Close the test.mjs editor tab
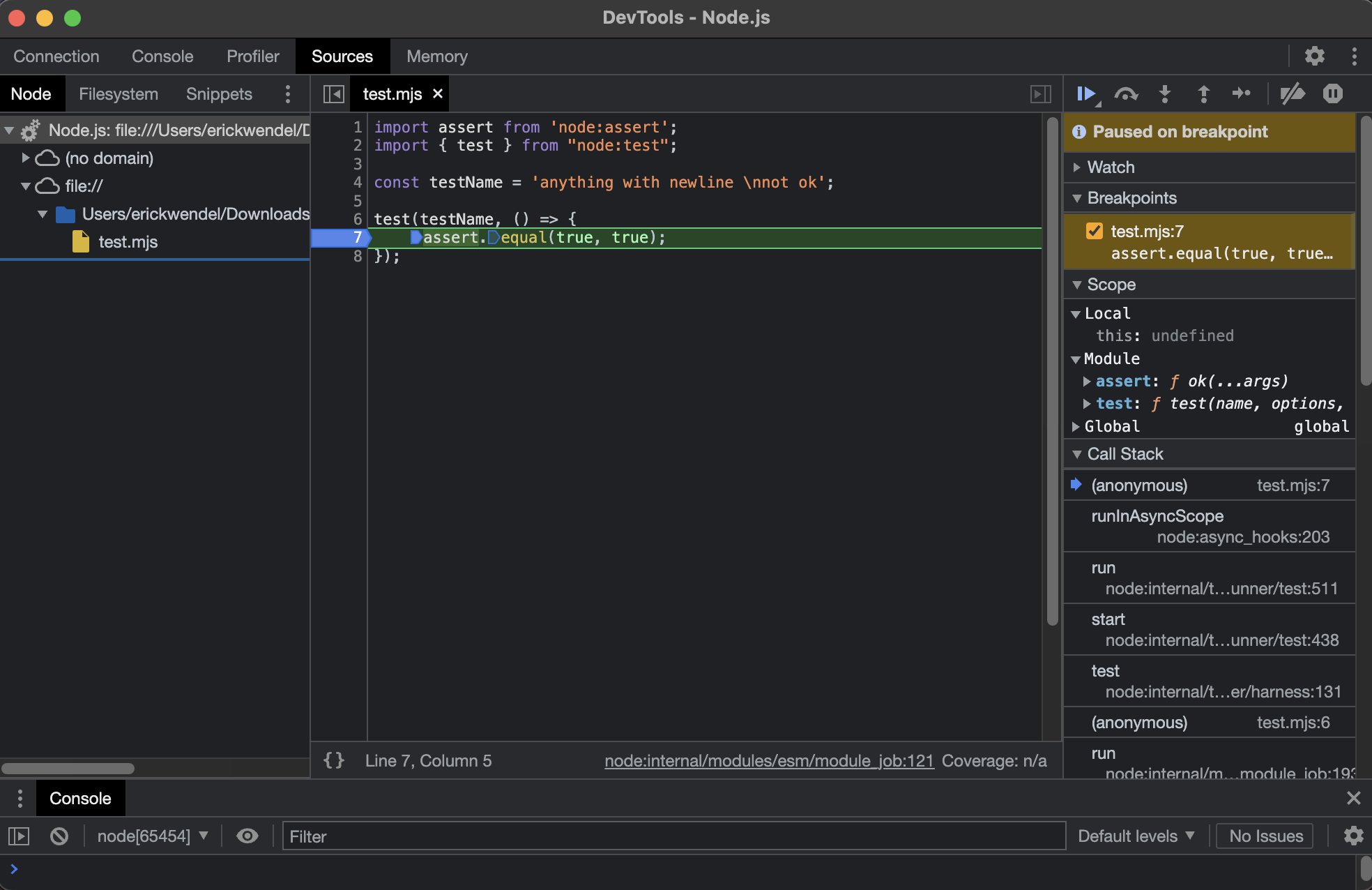1372x890 pixels. click(x=438, y=93)
